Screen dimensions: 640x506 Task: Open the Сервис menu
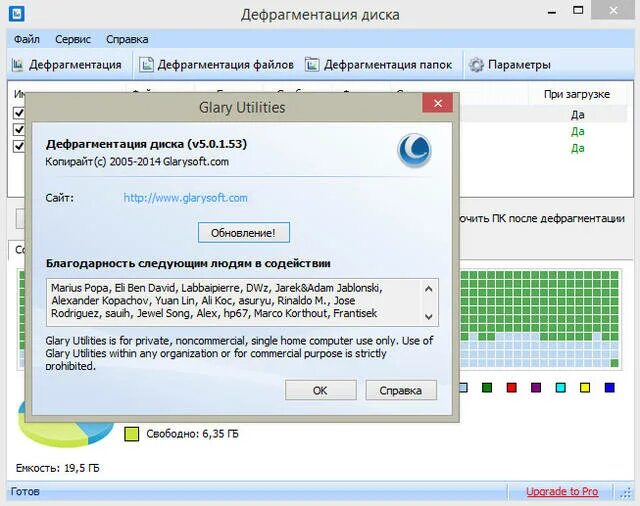[x=73, y=40]
